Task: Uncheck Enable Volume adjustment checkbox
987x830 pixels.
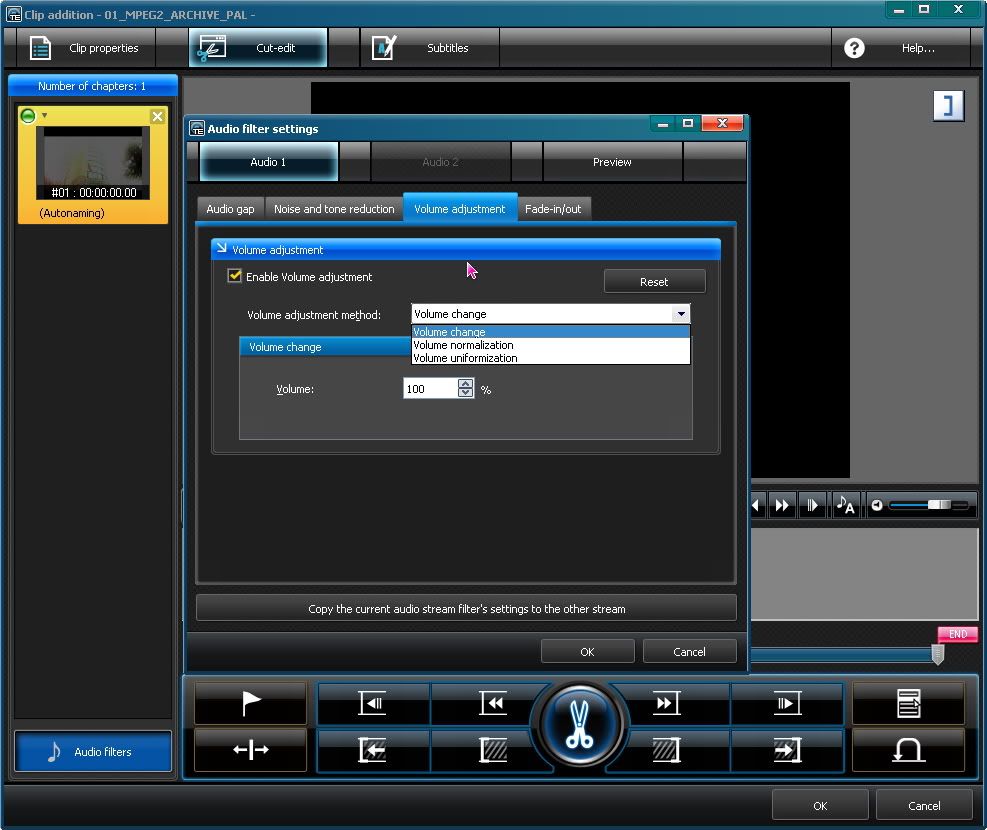Action: [x=235, y=277]
